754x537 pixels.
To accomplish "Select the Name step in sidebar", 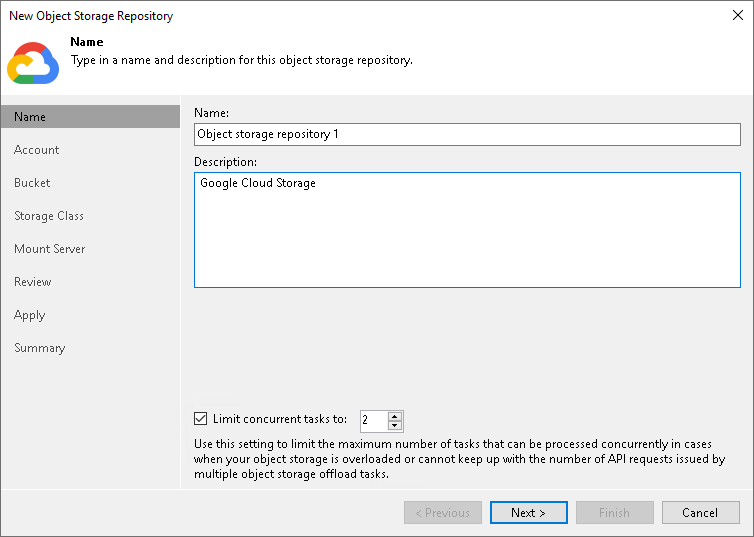I will [x=90, y=117].
